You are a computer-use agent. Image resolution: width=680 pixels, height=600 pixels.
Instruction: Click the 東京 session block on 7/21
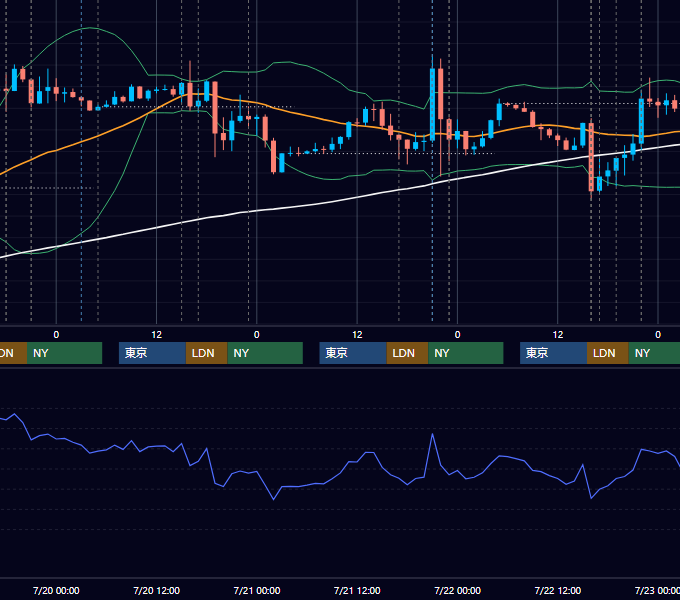(x=353, y=353)
